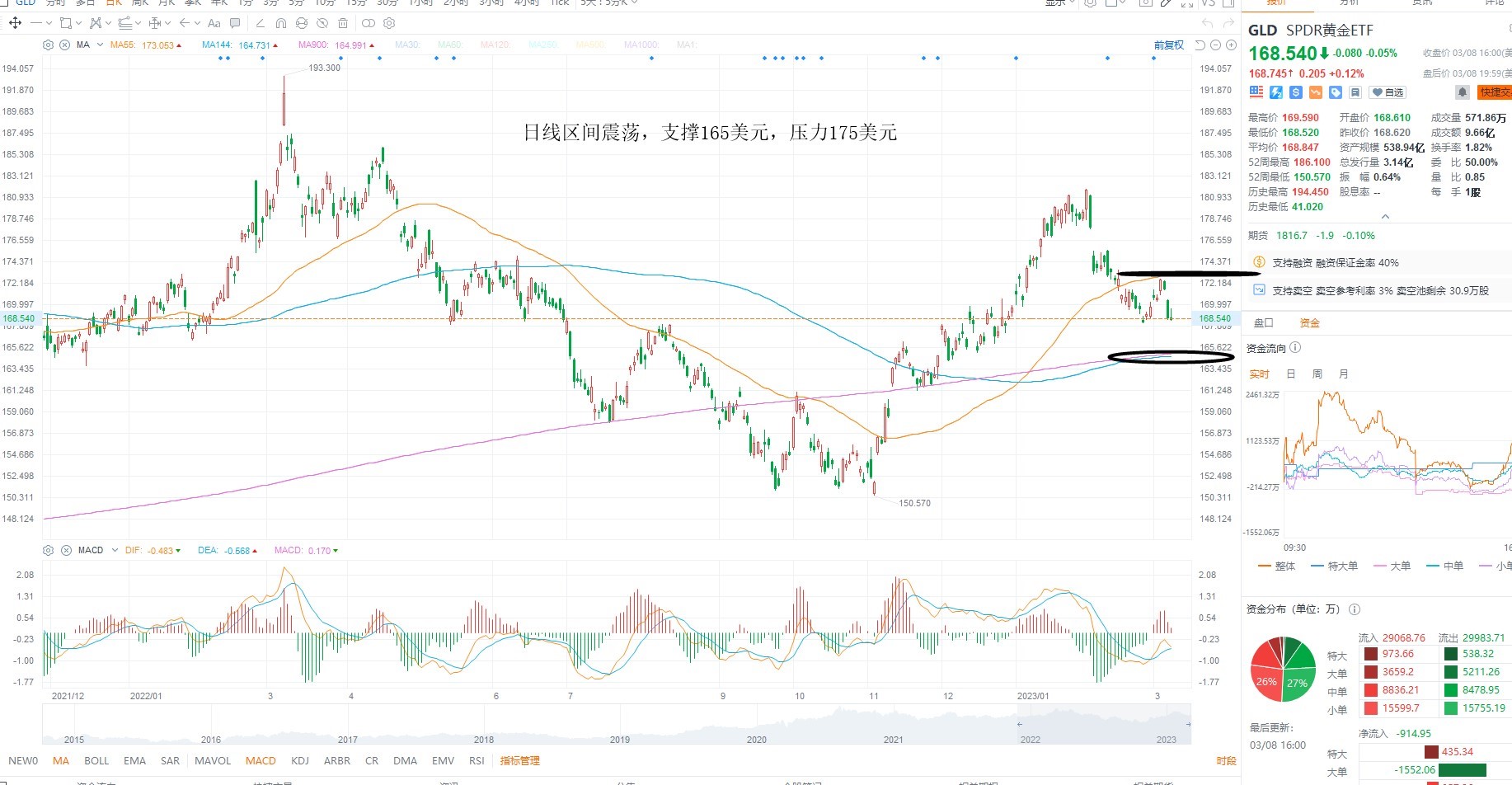
Task: Open the MA indicator dropdown arrow
Action: pyautogui.click(x=100, y=45)
